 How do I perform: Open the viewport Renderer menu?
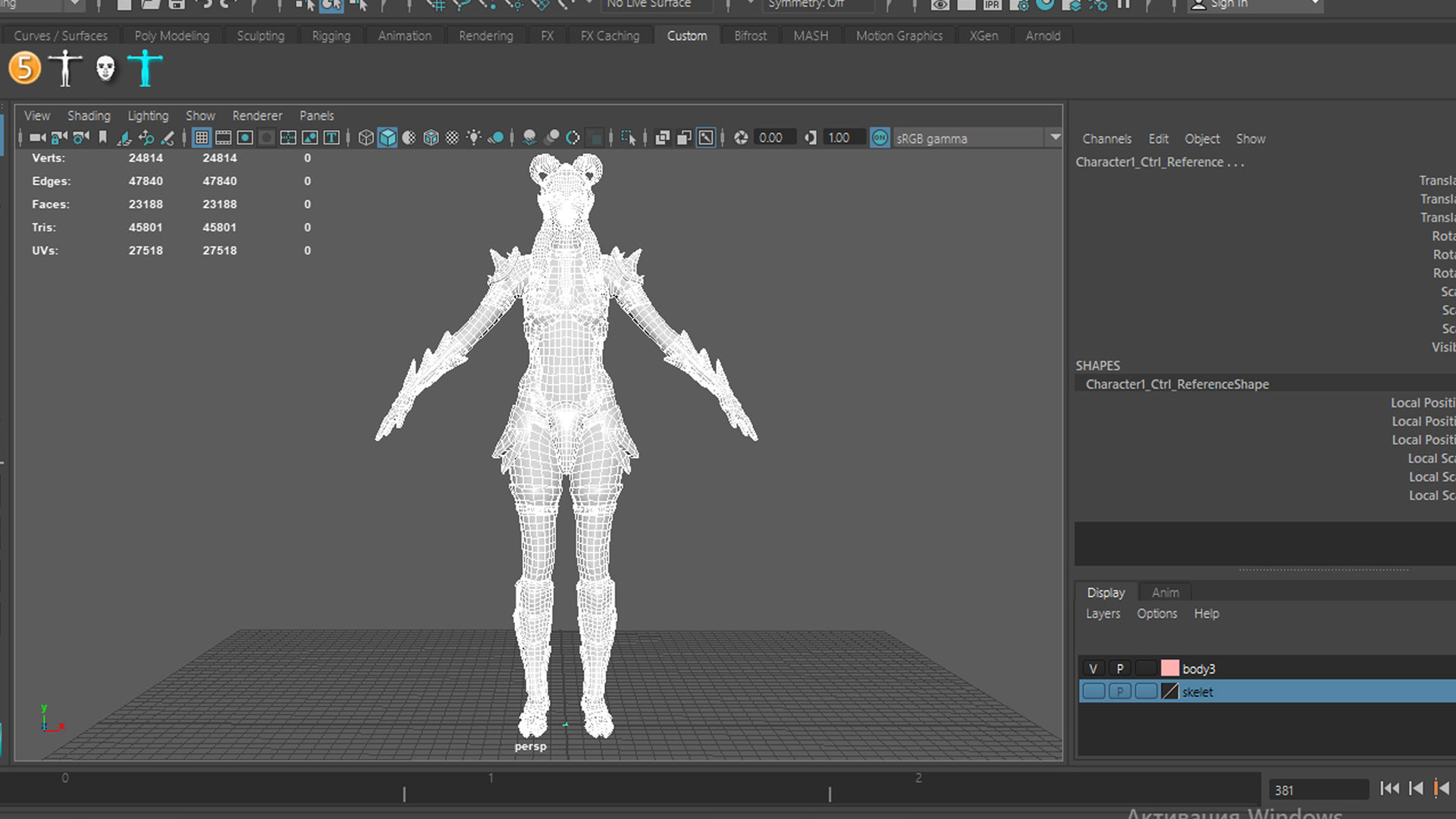coord(257,115)
